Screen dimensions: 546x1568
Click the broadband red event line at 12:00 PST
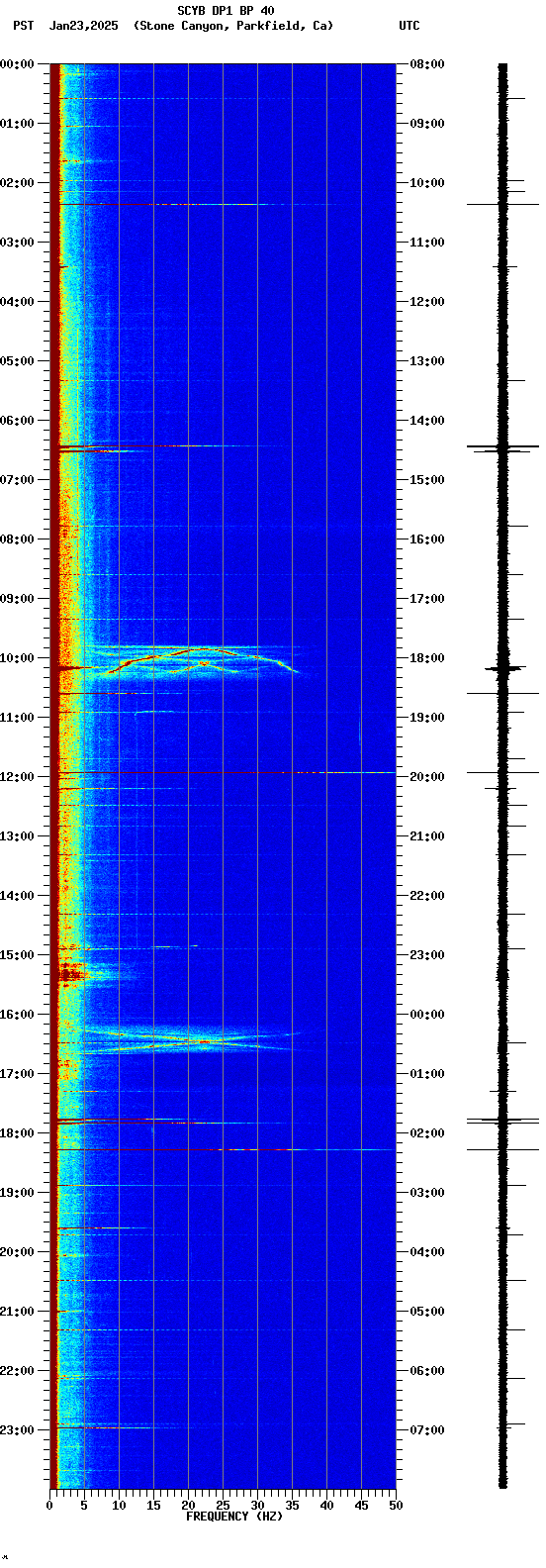coord(226,772)
